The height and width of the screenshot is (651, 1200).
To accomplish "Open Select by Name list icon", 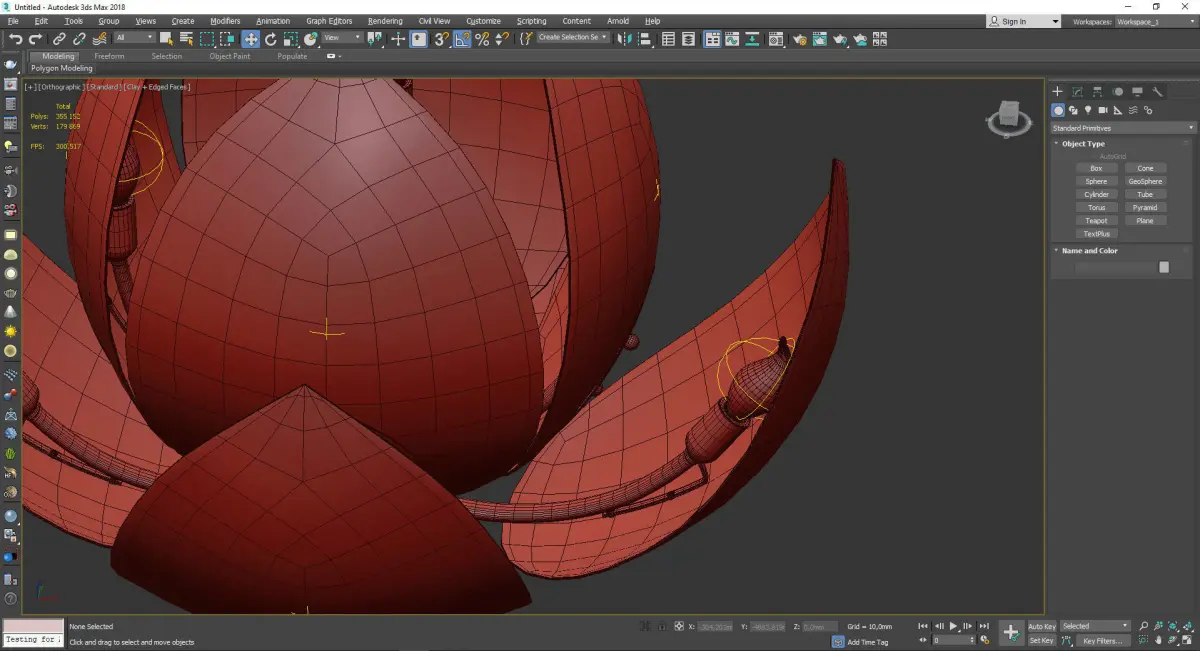I will pos(186,39).
